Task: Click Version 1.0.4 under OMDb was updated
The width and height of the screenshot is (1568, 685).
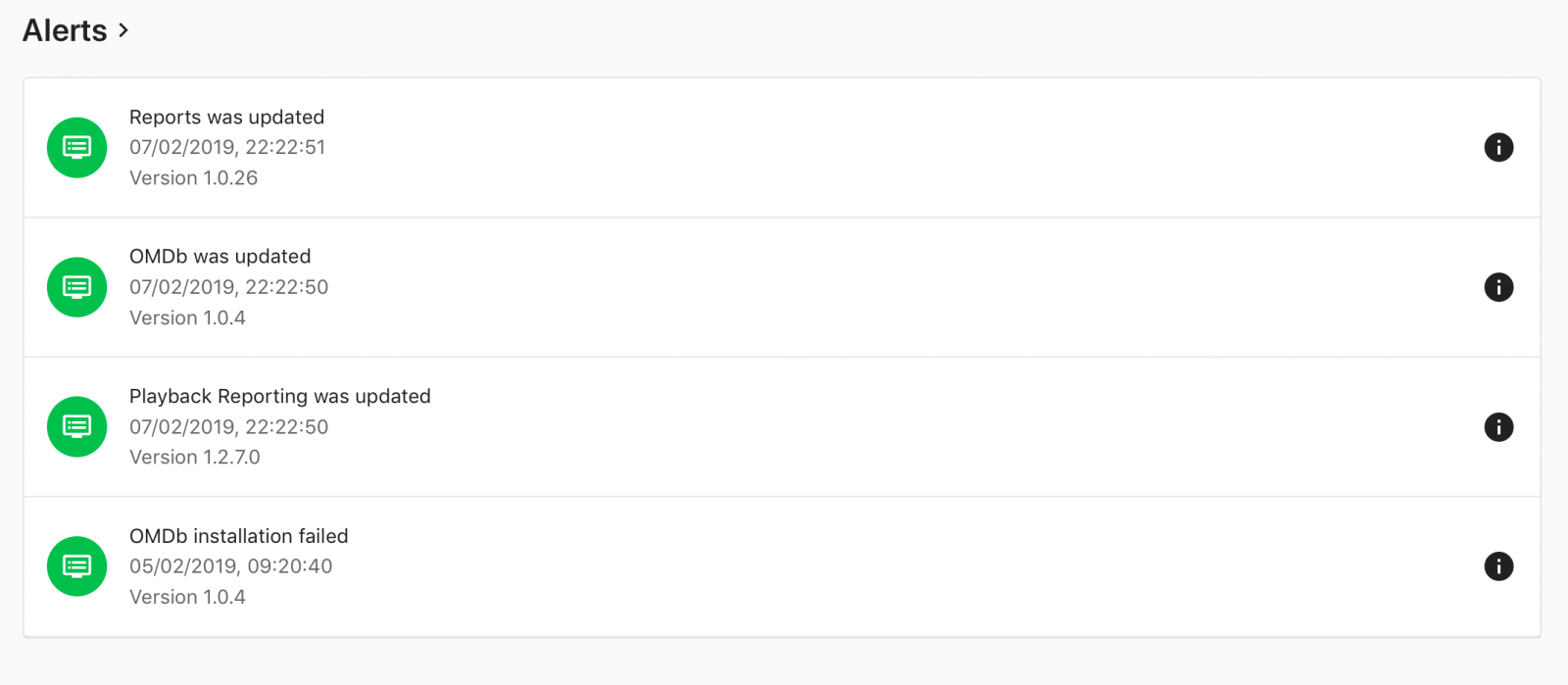Action: (x=187, y=318)
